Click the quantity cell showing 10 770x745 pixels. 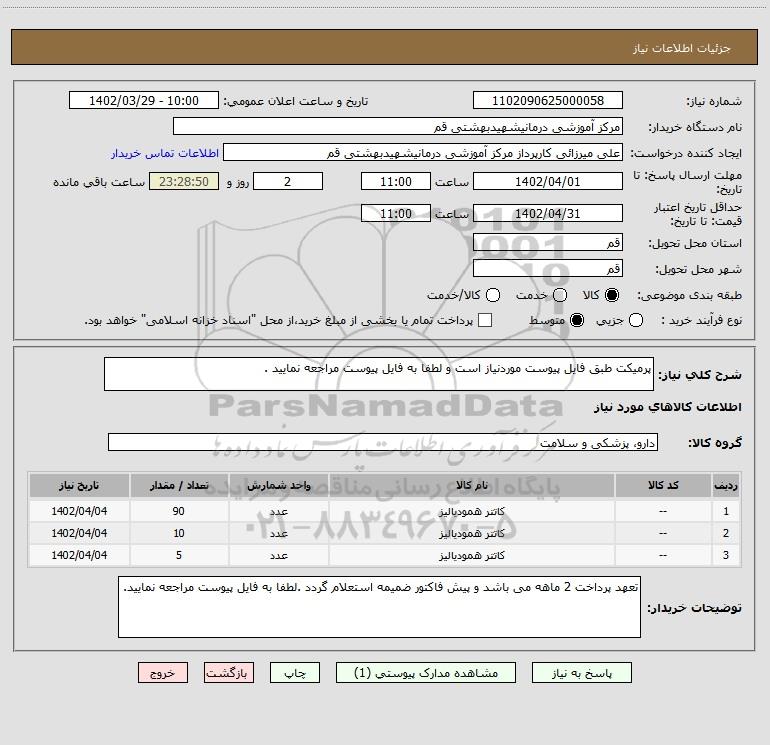coord(179,533)
